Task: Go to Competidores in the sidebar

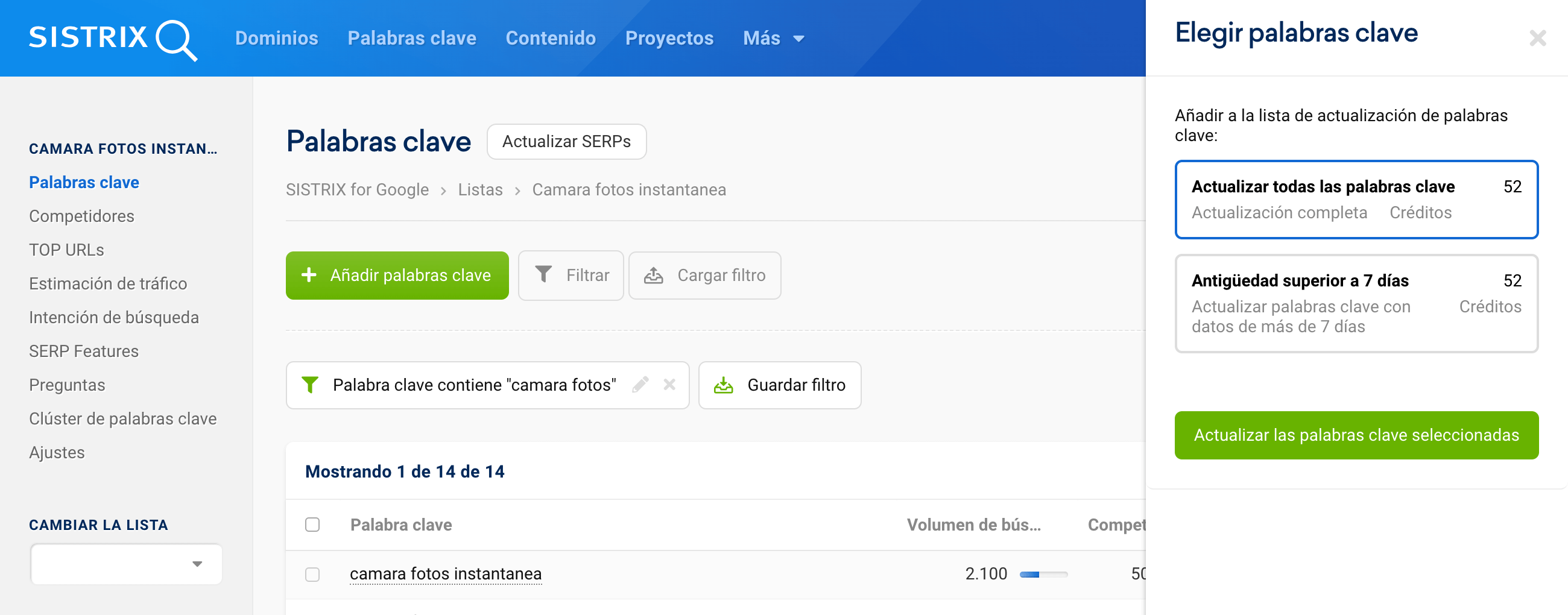Action: coord(81,216)
